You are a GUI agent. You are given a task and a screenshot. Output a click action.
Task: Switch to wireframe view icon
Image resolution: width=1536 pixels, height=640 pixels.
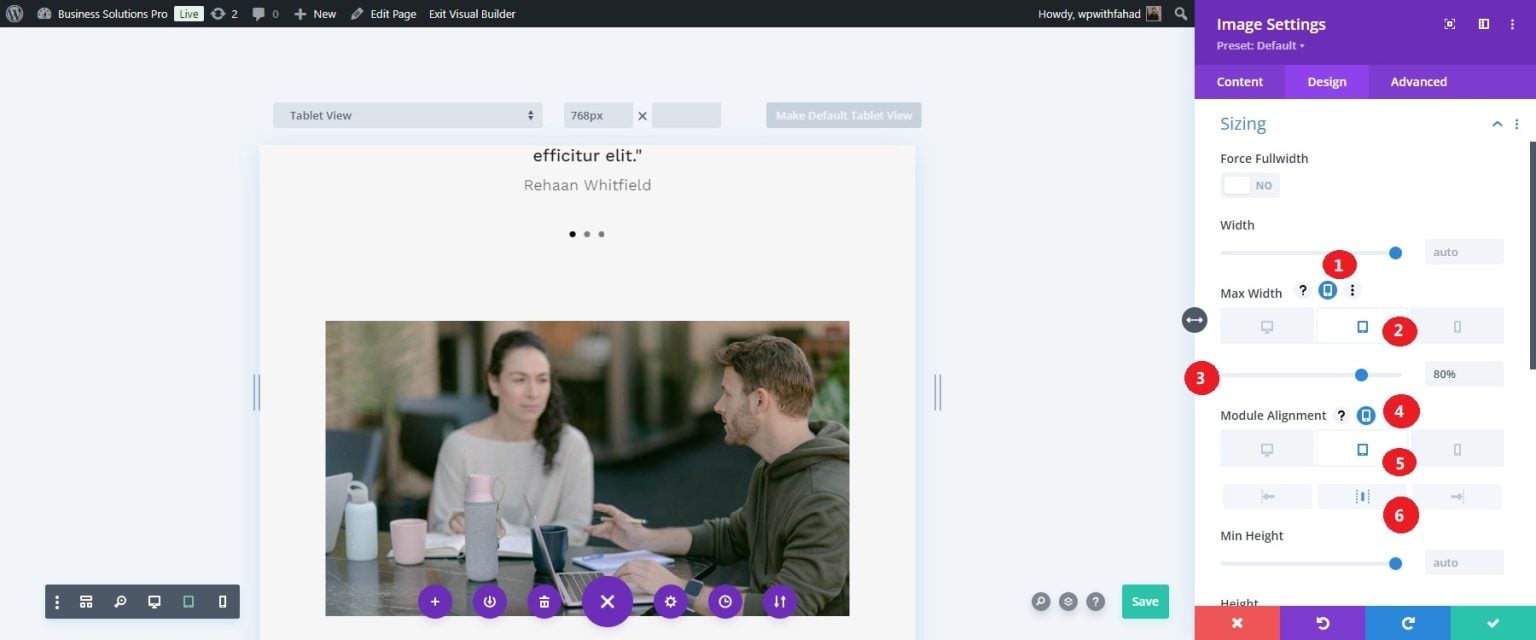87,602
